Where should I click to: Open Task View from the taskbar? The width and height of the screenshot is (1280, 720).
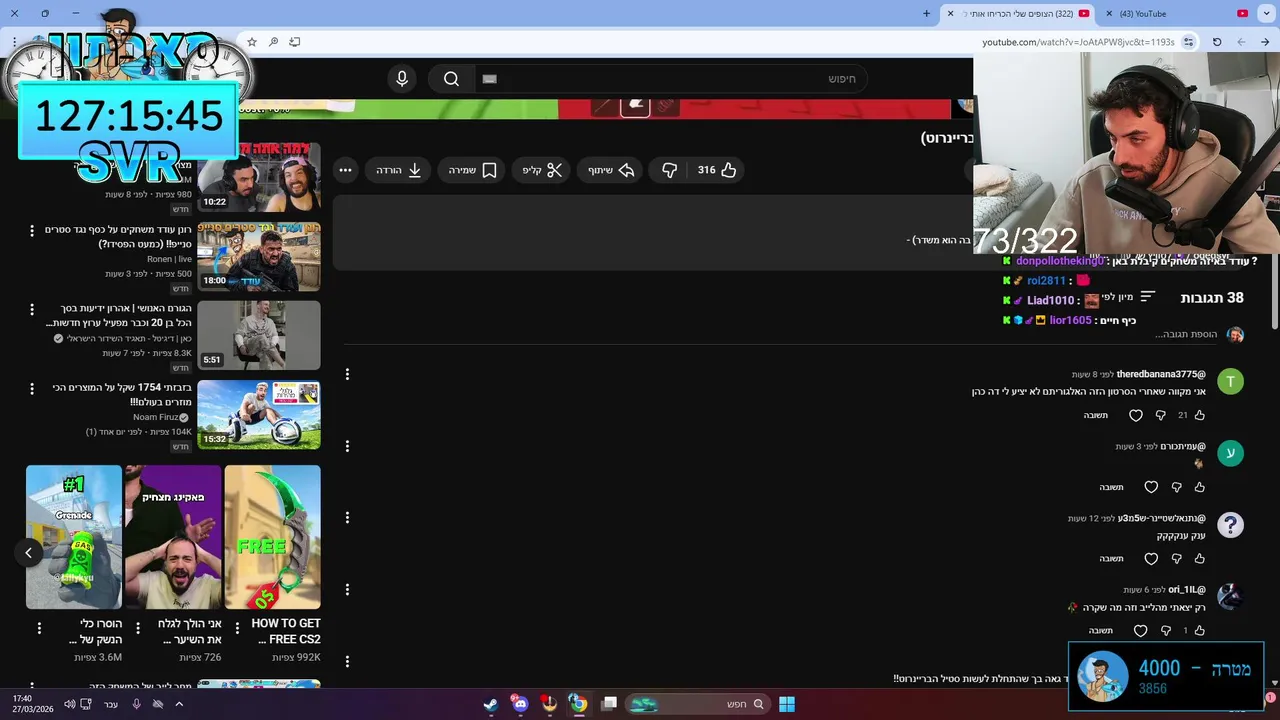(x=608, y=704)
